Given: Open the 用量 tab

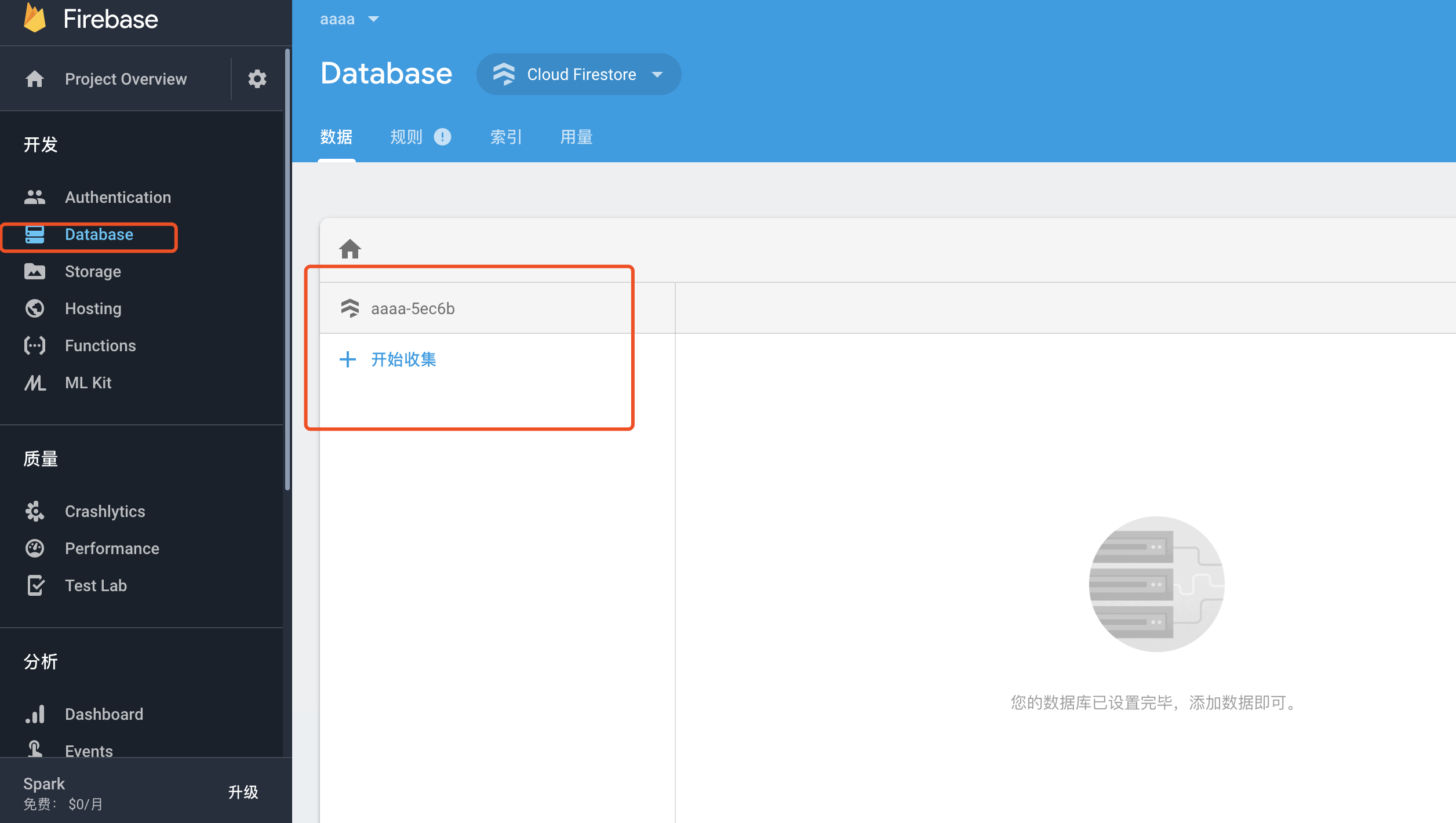Looking at the screenshot, I should pos(576,137).
